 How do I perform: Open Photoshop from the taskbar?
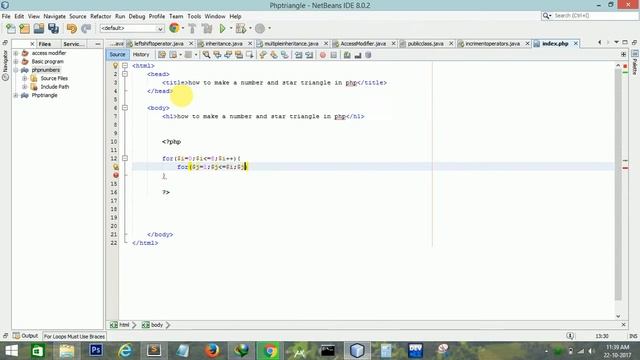96,350
